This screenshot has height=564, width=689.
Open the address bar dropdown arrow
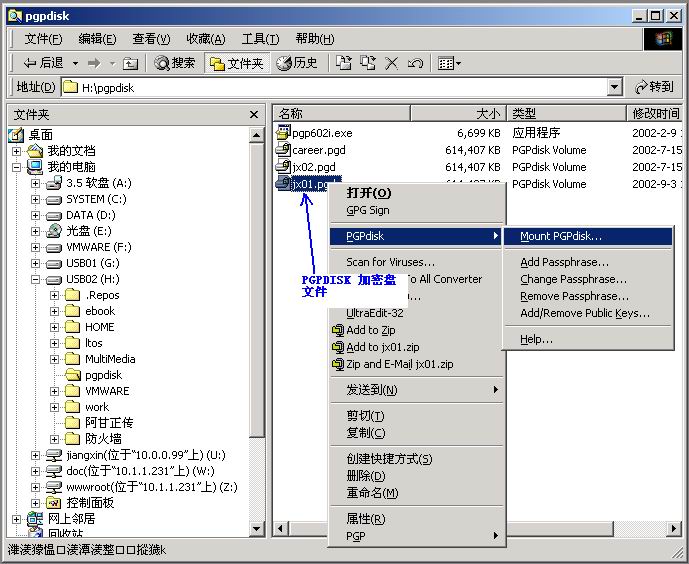click(615, 87)
